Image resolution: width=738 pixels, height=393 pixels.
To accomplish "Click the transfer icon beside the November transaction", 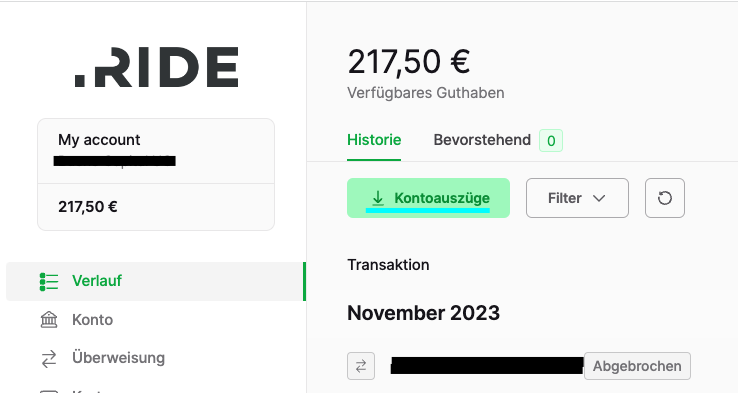I will [x=361, y=366].
